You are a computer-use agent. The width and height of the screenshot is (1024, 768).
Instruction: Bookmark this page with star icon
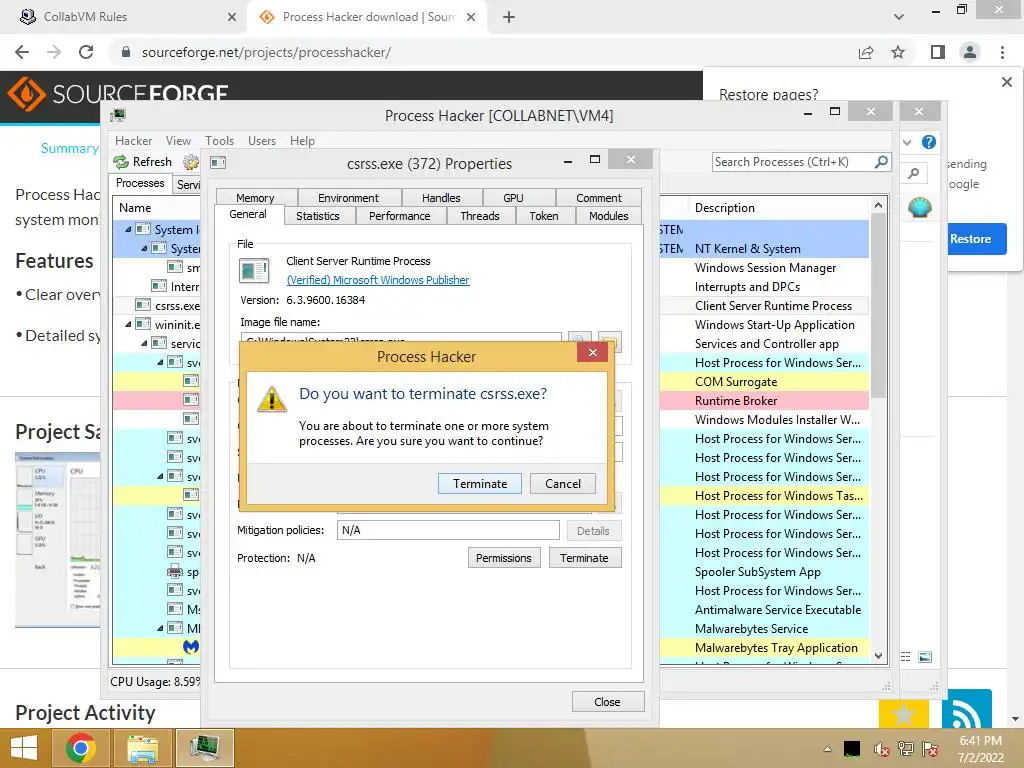click(x=898, y=52)
